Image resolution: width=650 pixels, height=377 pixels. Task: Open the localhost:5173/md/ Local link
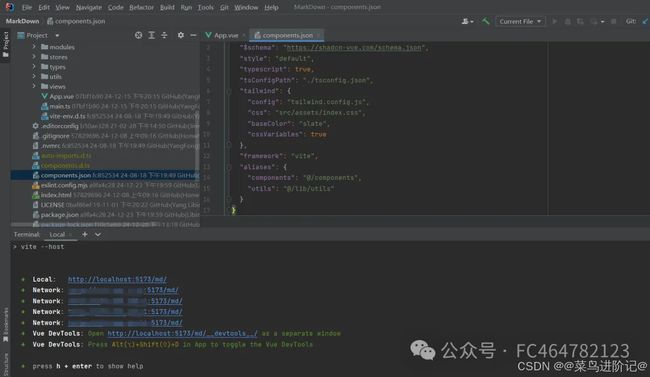[117, 279]
